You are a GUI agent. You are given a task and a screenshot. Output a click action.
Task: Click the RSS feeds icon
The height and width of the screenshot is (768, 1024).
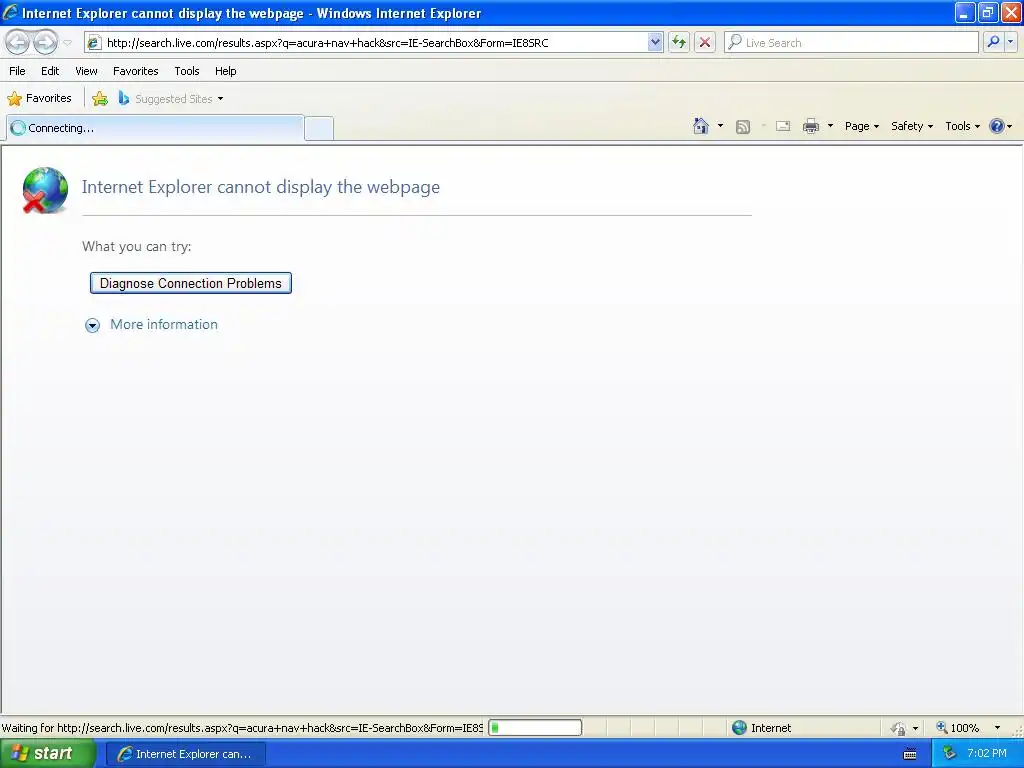coord(743,127)
